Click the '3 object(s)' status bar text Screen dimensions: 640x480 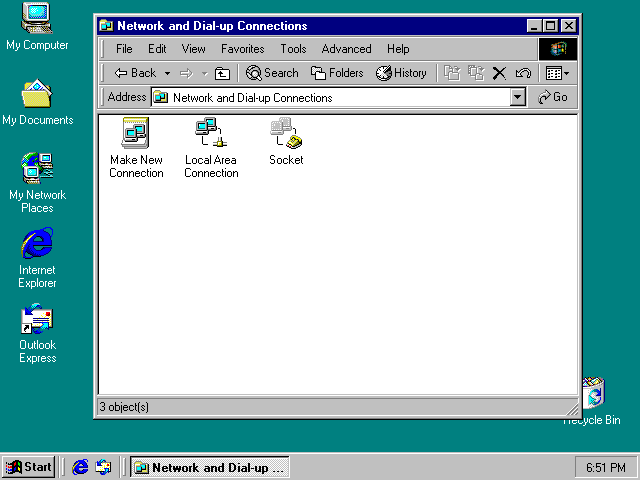click(x=124, y=407)
